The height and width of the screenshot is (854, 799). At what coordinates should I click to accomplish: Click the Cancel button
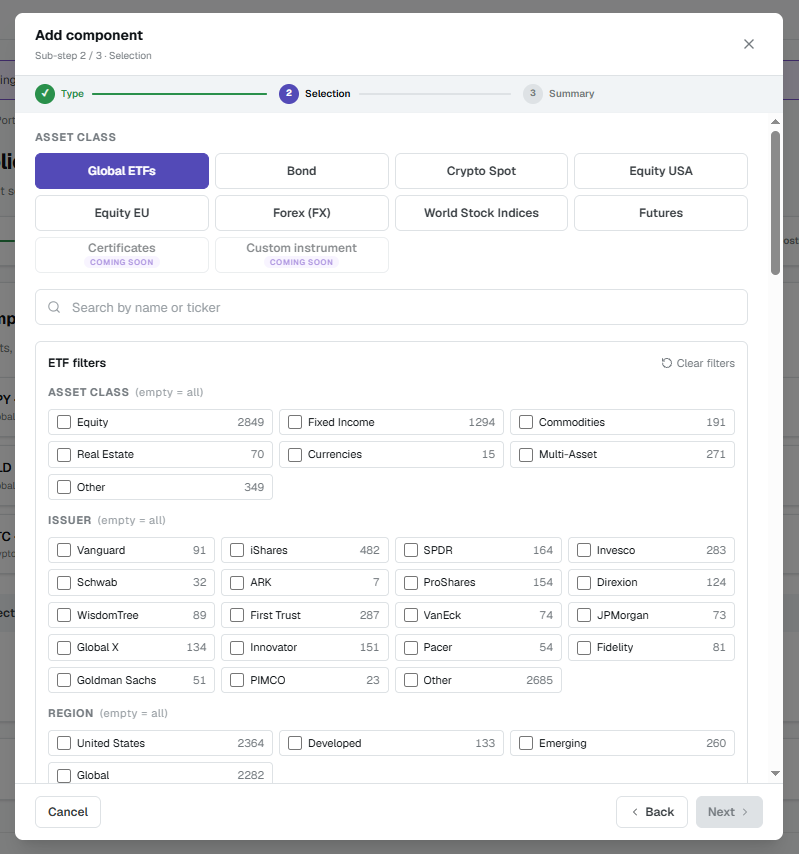(x=68, y=812)
